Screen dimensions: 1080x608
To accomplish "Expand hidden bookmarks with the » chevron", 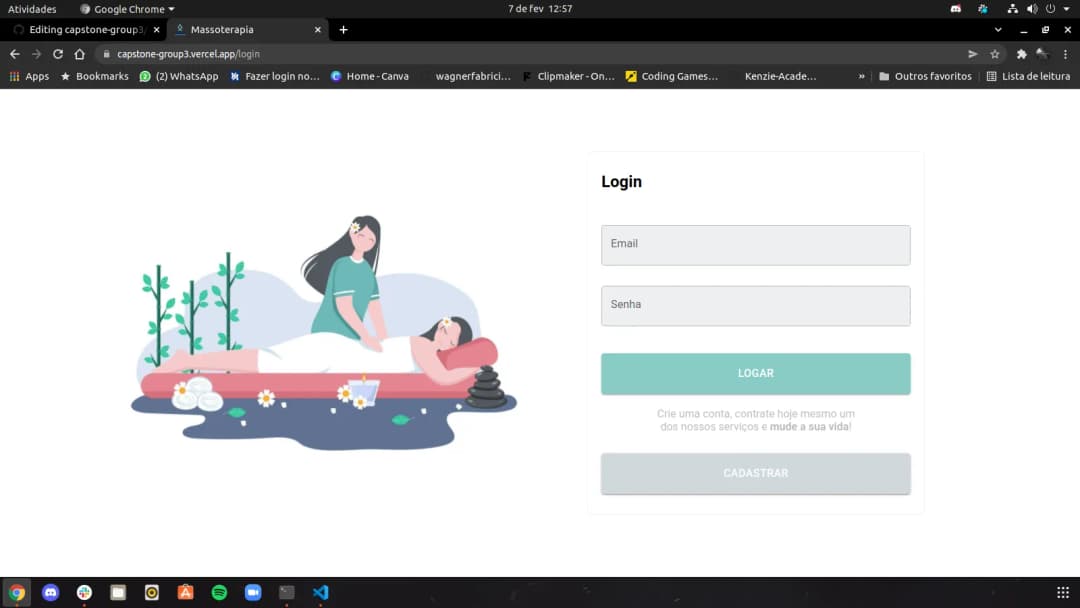I will click(860, 75).
